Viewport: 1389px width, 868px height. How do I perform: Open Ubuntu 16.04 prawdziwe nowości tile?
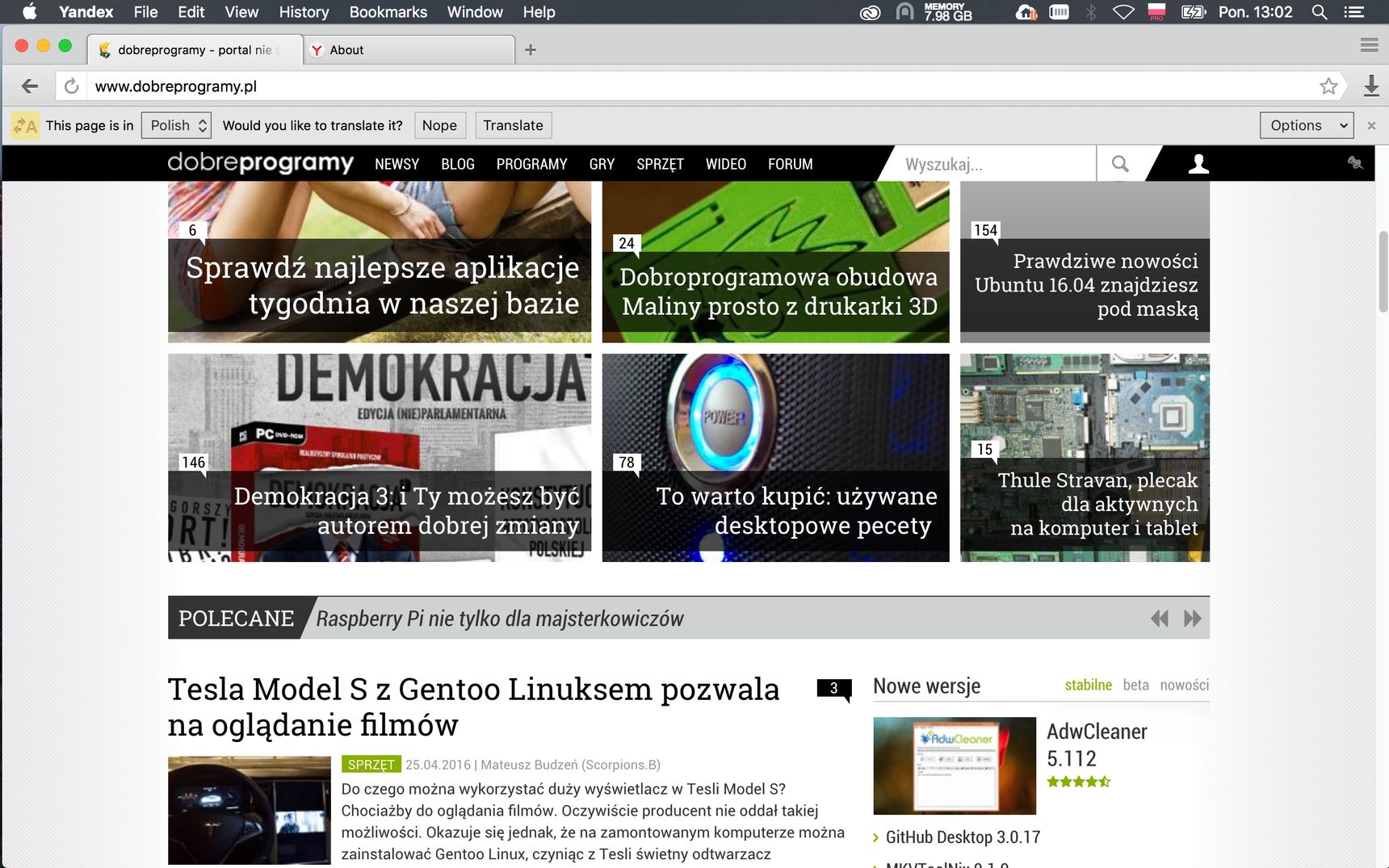tap(1085, 262)
